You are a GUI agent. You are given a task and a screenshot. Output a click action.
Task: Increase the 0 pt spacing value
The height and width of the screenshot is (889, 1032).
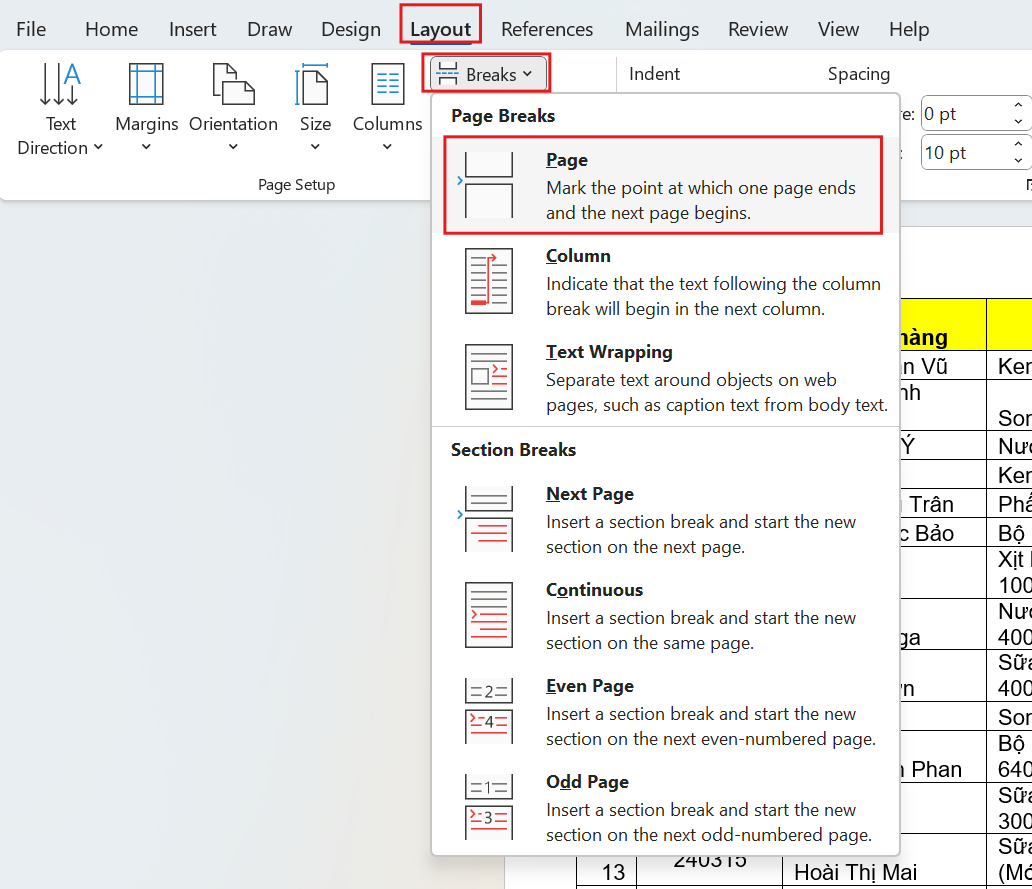pyautogui.click(x=1018, y=105)
